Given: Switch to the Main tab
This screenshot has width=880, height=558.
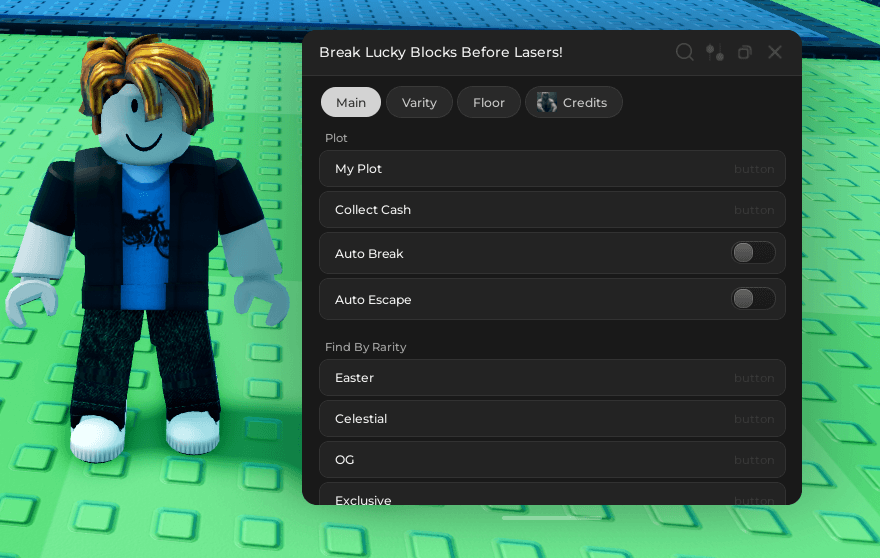Looking at the screenshot, I should pos(351,102).
